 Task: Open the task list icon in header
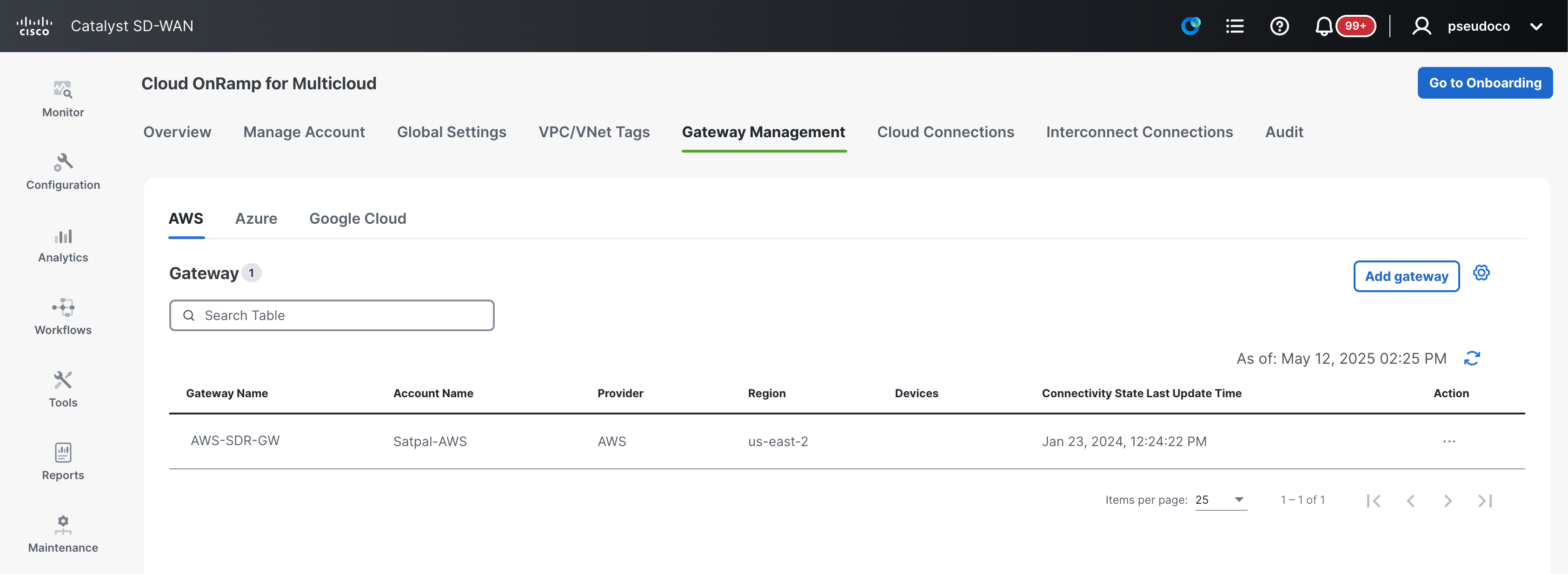1235,26
